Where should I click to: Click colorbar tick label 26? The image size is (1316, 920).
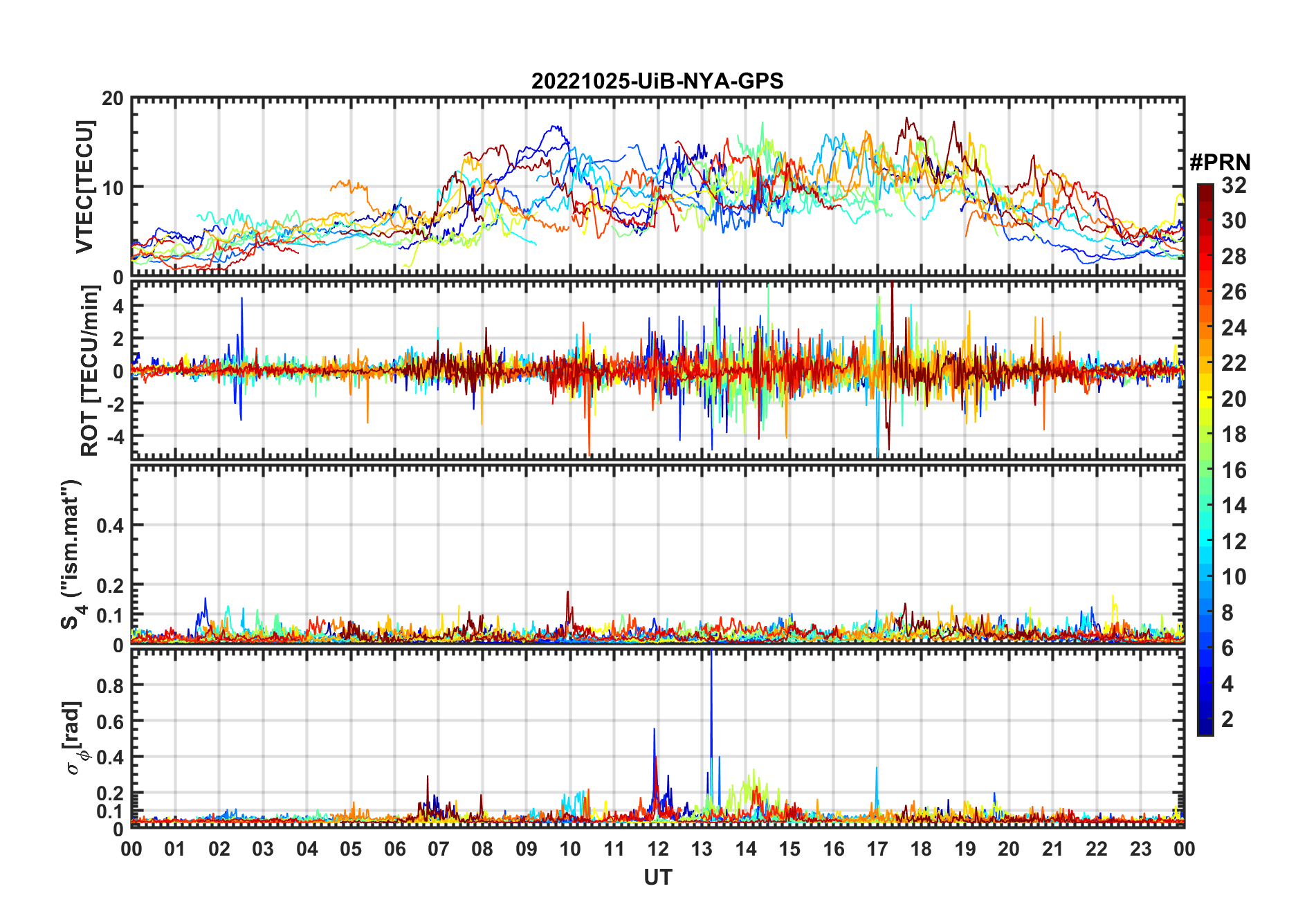[x=1234, y=292]
